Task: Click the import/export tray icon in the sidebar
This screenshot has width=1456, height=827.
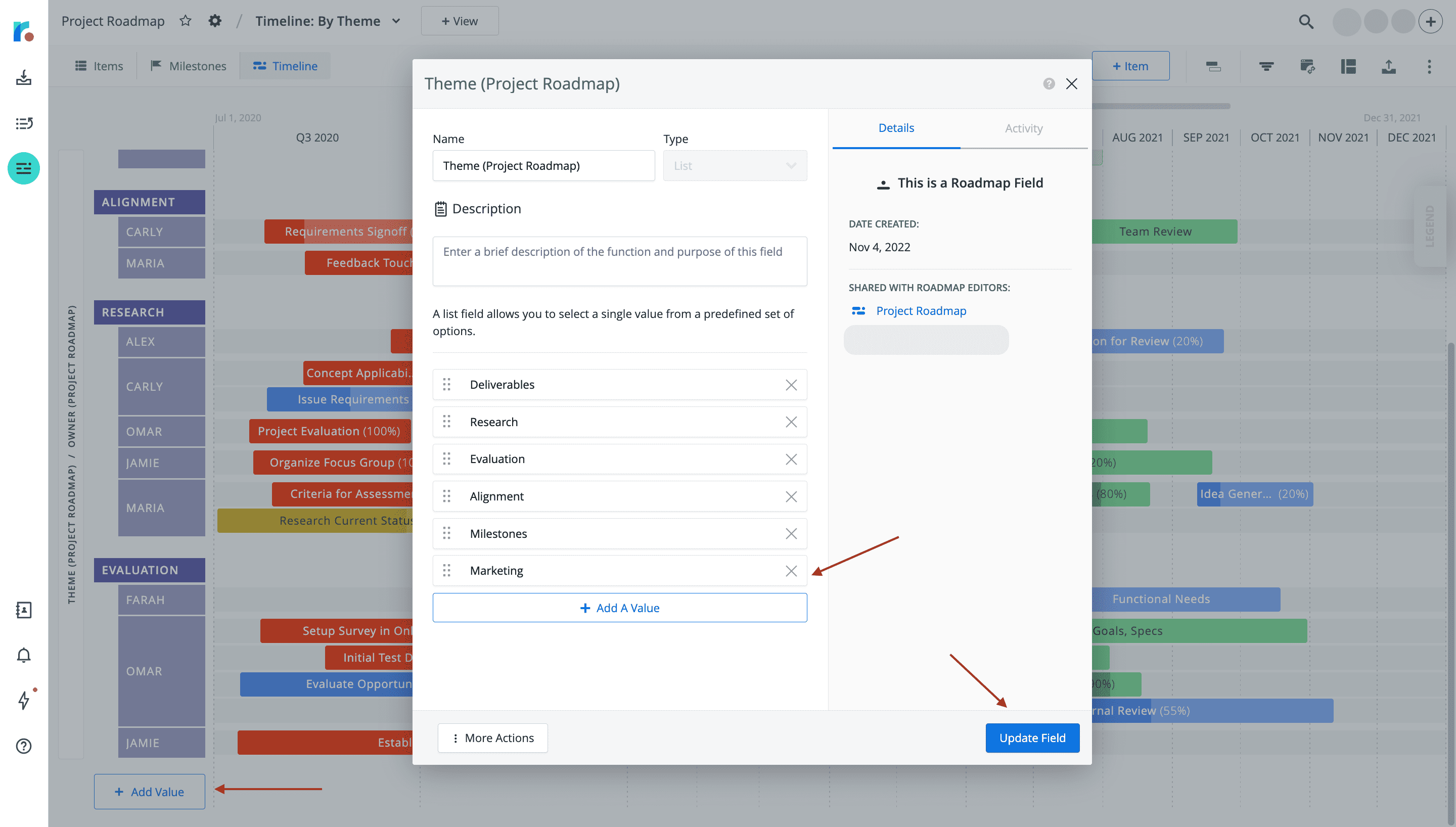Action: [x=23, y=78]
